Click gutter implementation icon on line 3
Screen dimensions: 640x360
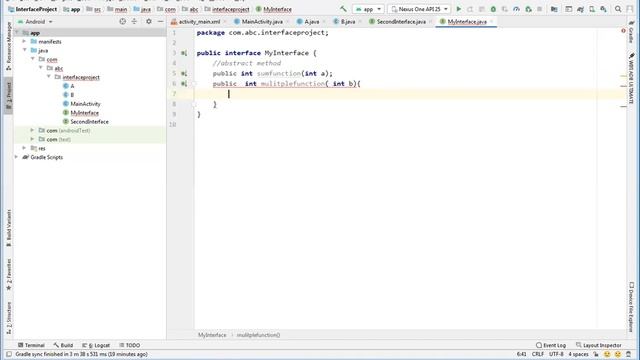[184, 53]
